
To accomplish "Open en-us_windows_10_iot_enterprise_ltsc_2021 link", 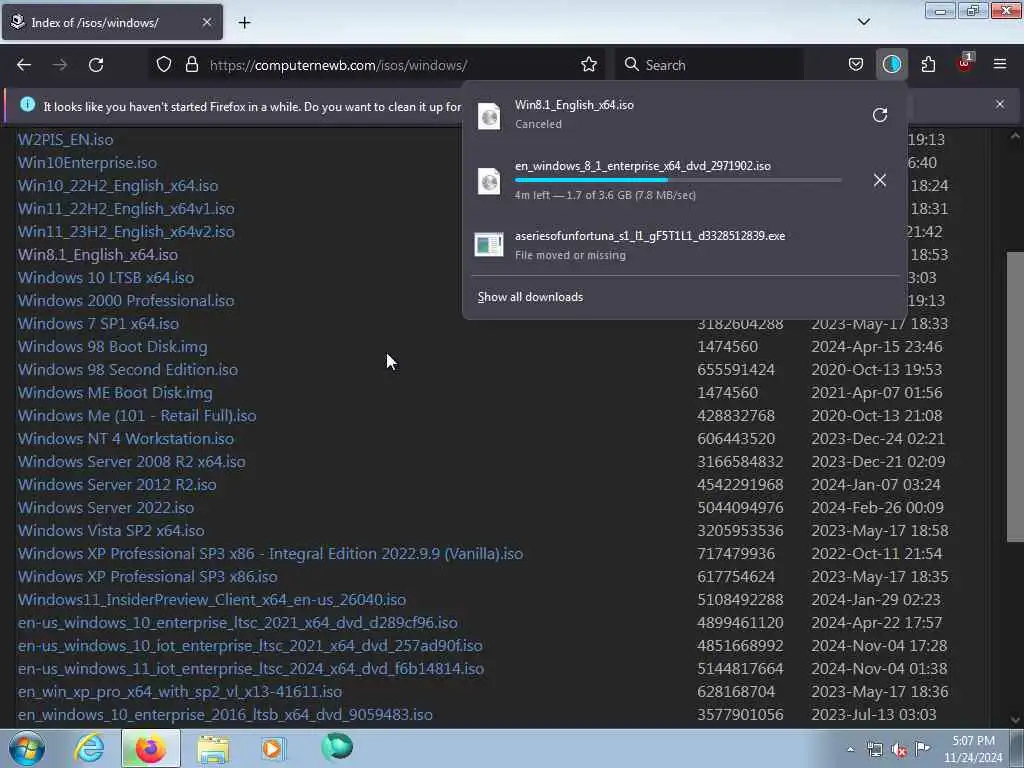I will [250, 646].
